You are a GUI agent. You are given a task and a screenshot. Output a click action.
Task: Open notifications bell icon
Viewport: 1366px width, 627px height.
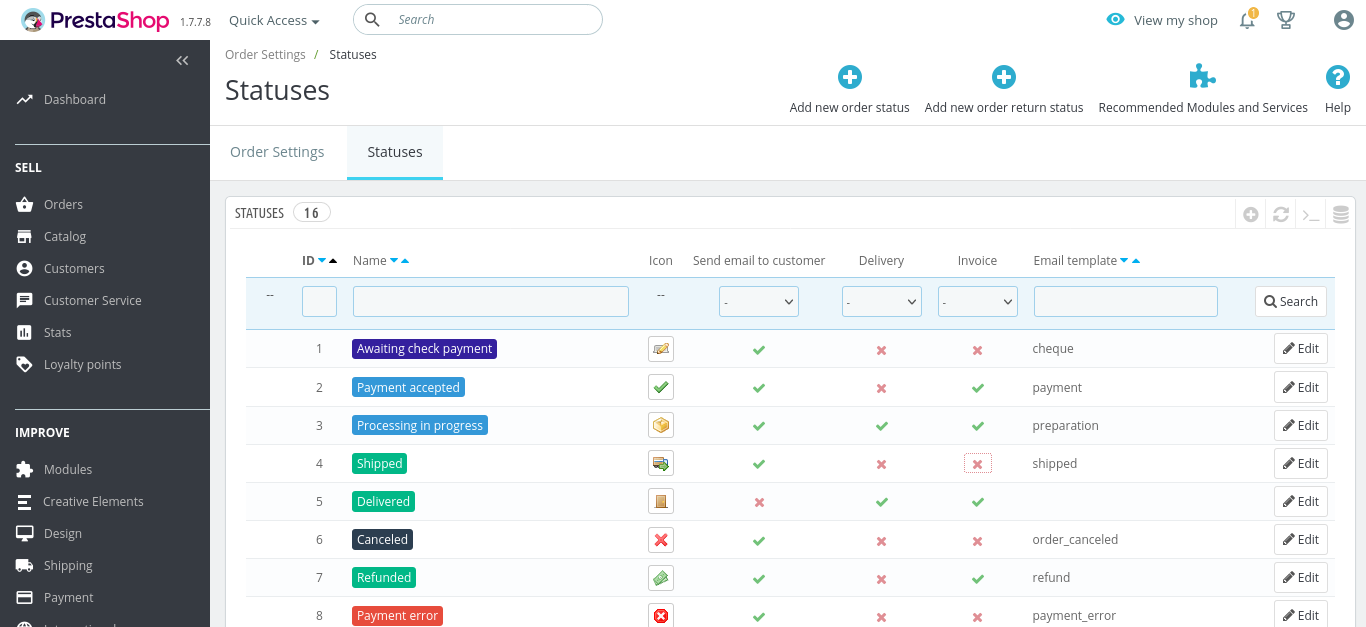(1247, 20)
